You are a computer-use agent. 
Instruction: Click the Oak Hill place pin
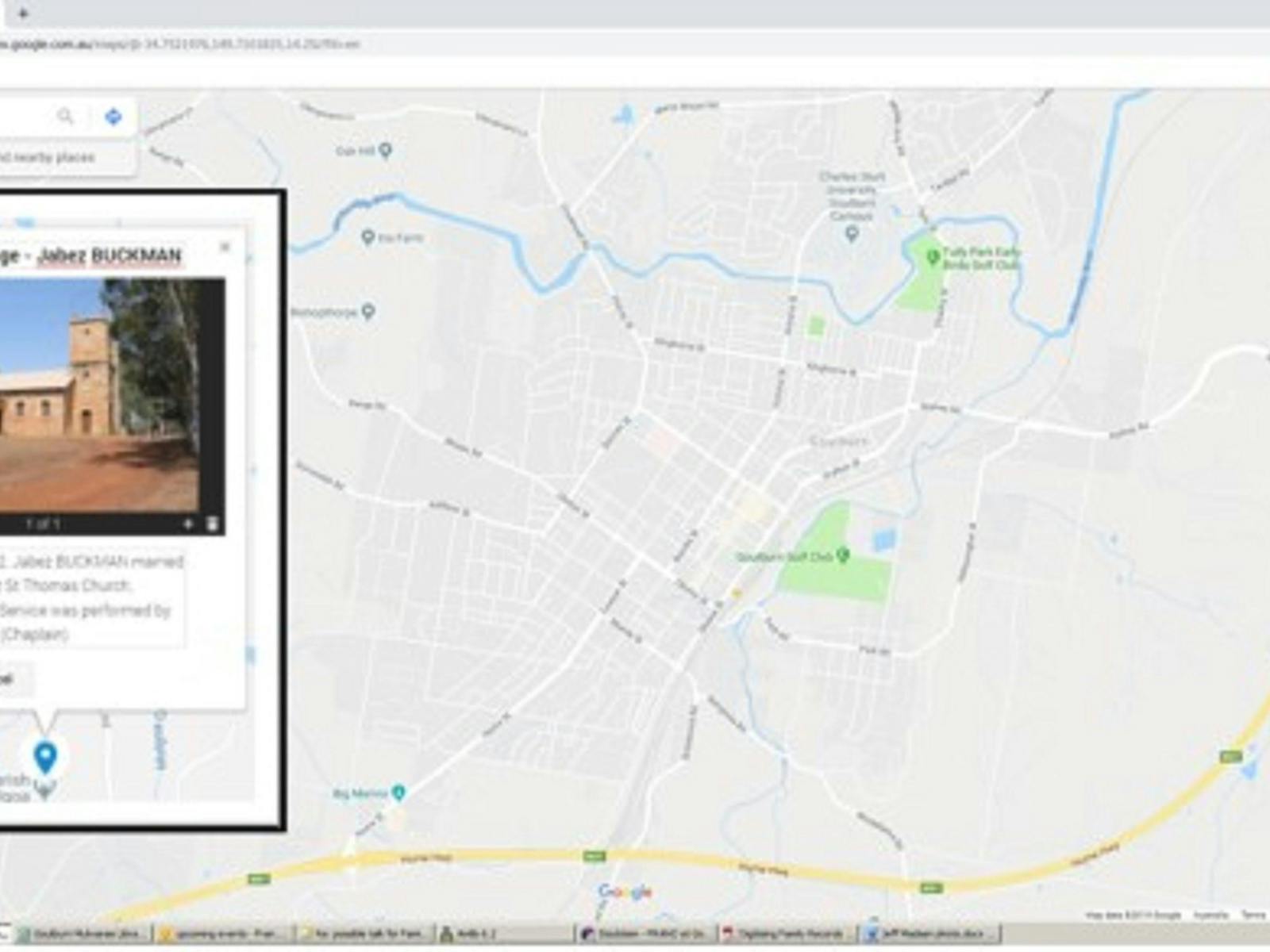[x=386, y=149]
